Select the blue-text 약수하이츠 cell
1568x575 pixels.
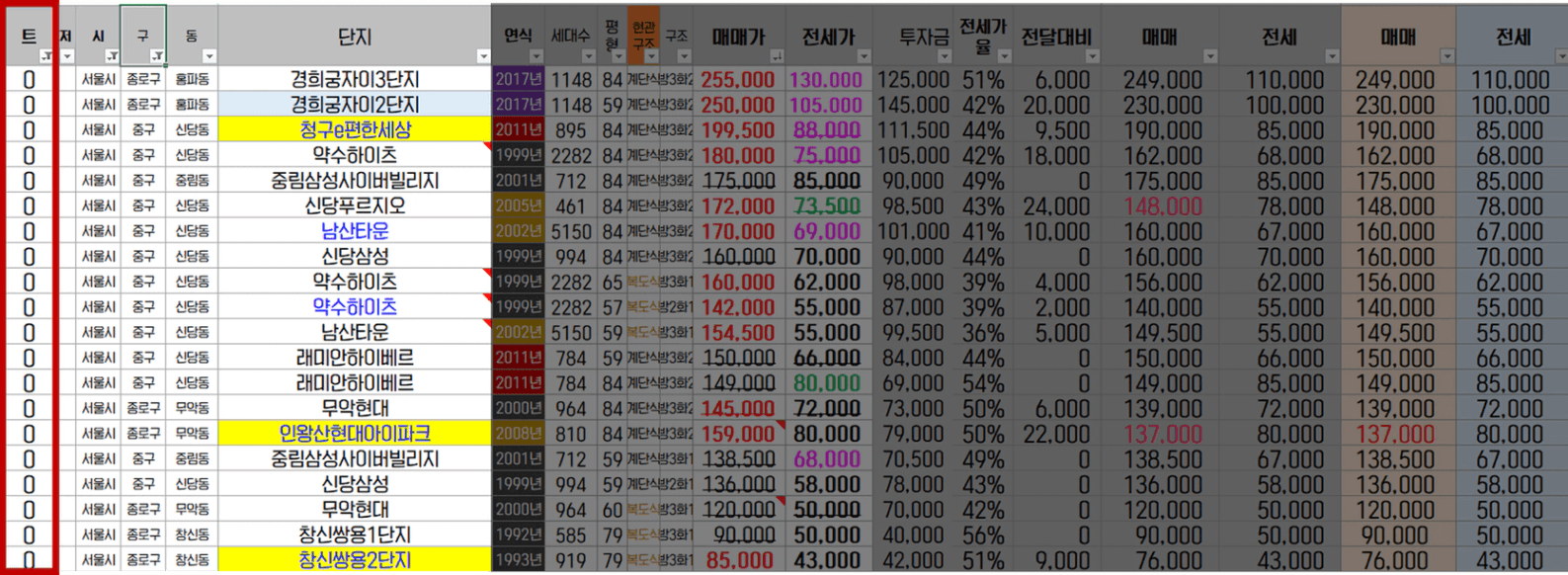(x=355, y=306)
